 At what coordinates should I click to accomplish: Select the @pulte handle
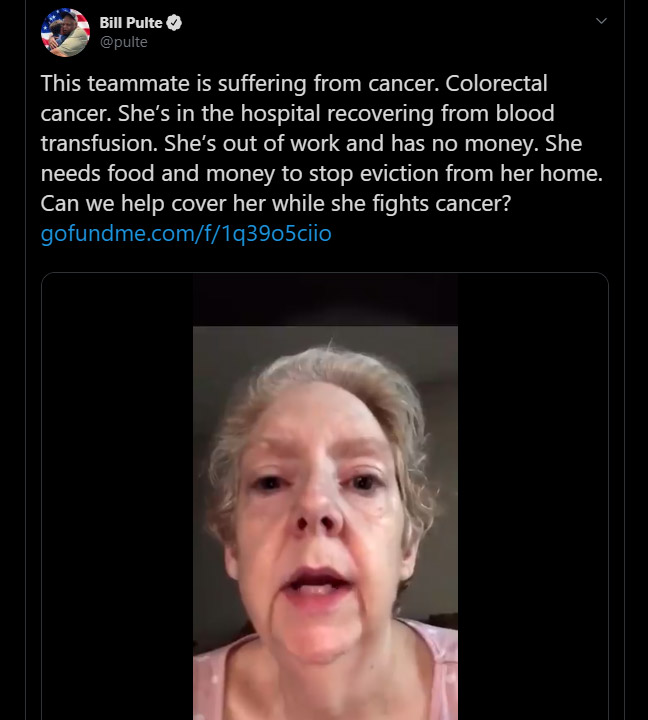(124, 42)
